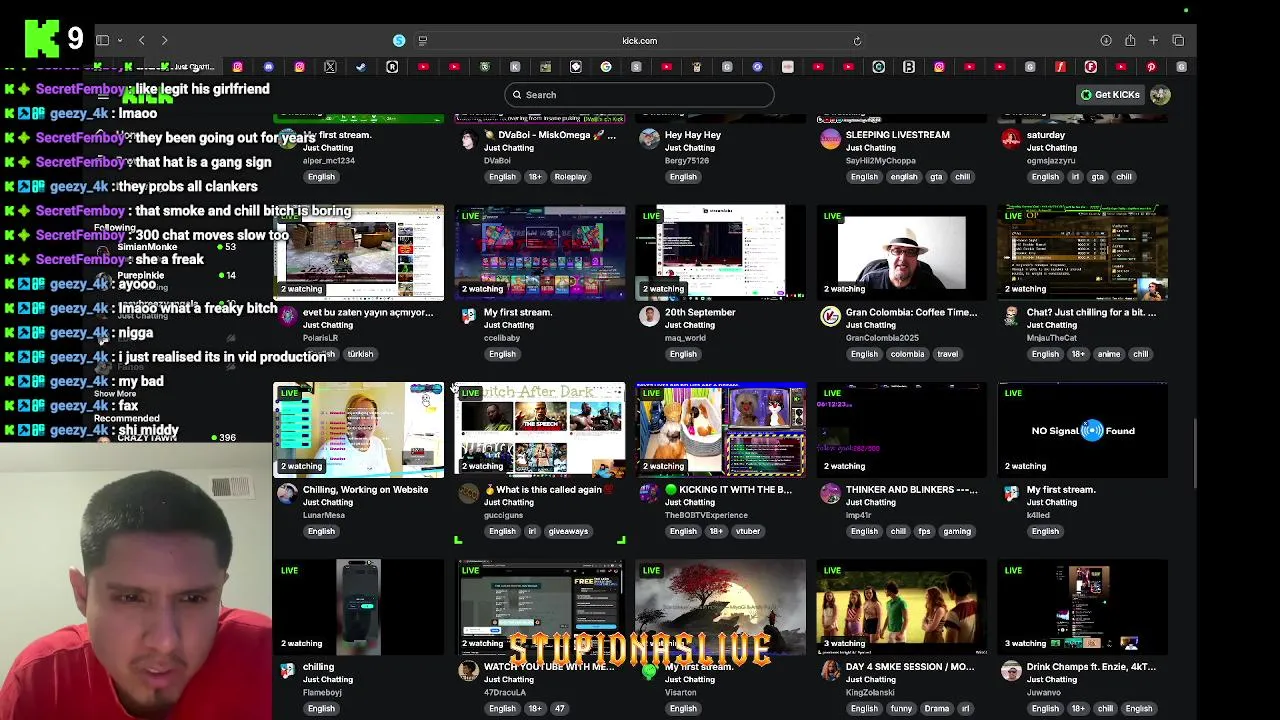Viewport: 1280px width, 720px height.
Task: Go forward with the Safari forward arrow
Action: pyautogui.click(x=164, y=40)
